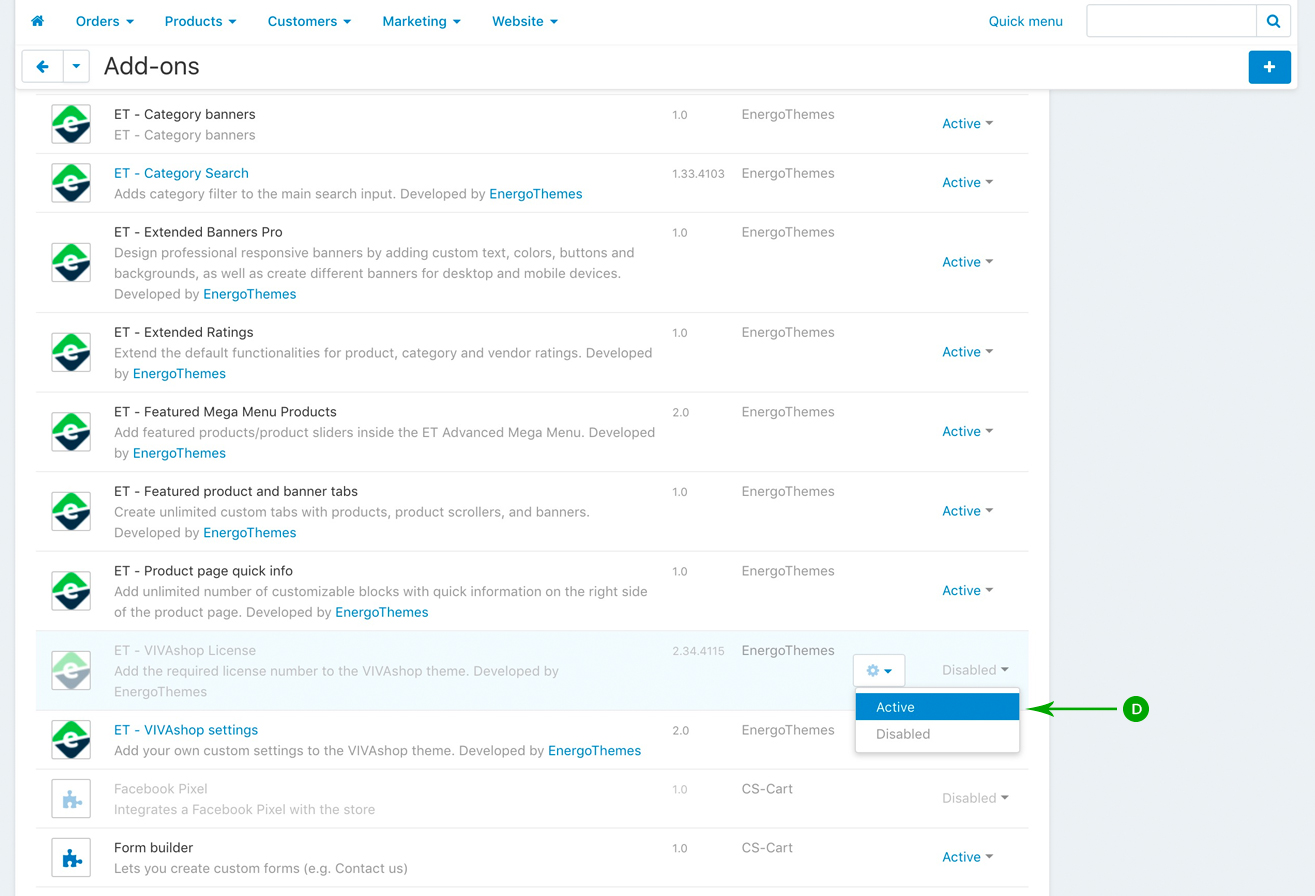The image size is (1315, 896).
Task: Open Disabled status dropdown for Facebook Pixel
Action: tap(975, 798)
